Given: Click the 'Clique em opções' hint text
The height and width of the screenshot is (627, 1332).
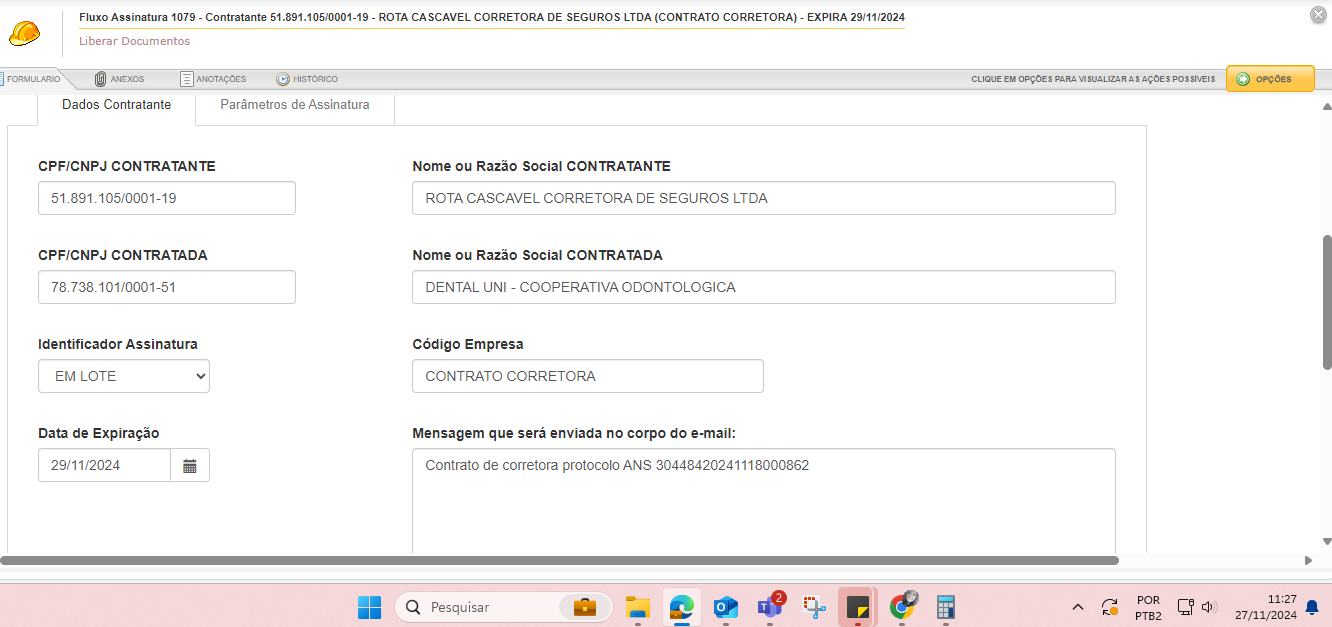Looking at the screenshot, I should pyautogui.click(x=1094, y=79).
